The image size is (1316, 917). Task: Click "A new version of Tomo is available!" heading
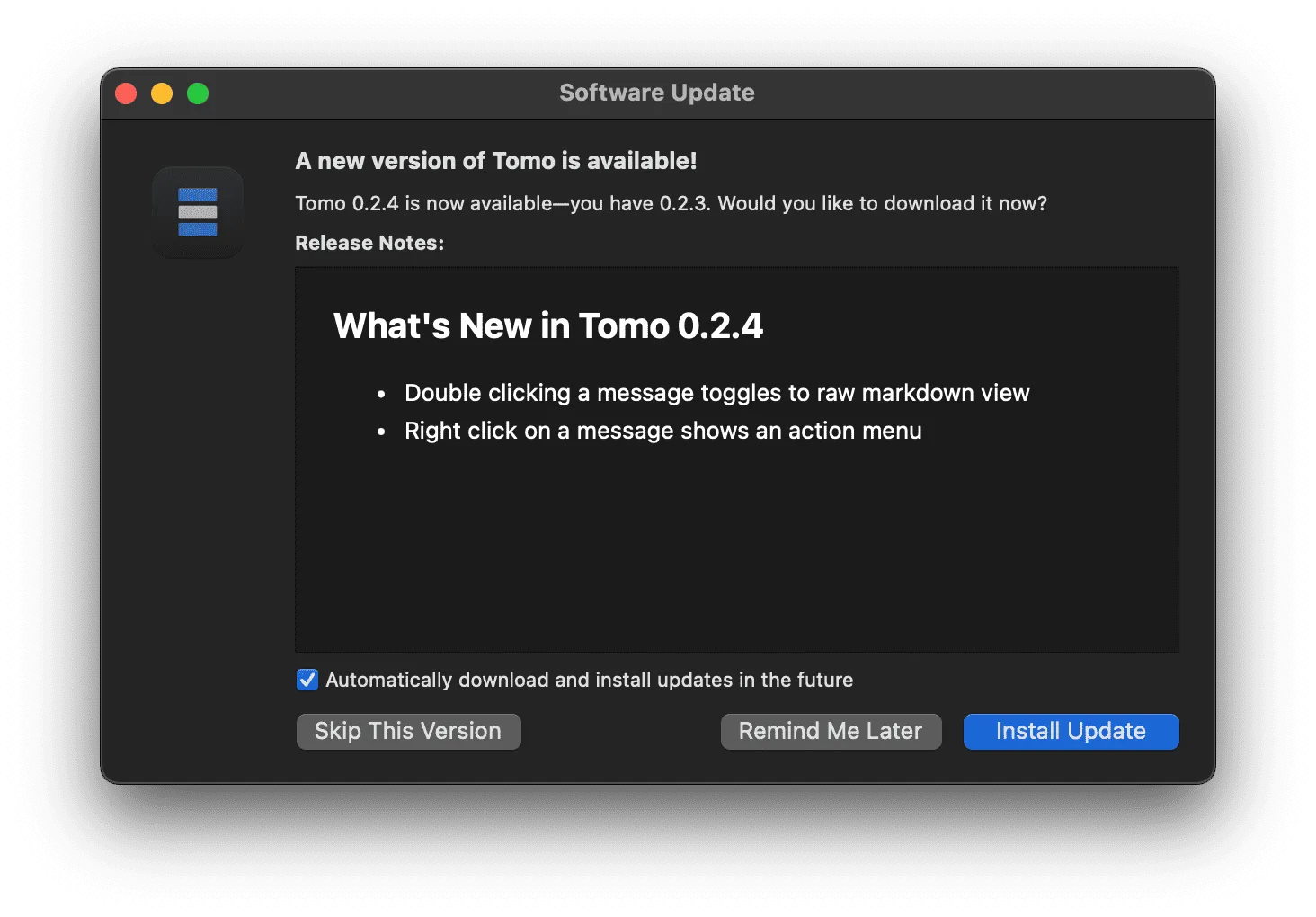pos(496,161)
